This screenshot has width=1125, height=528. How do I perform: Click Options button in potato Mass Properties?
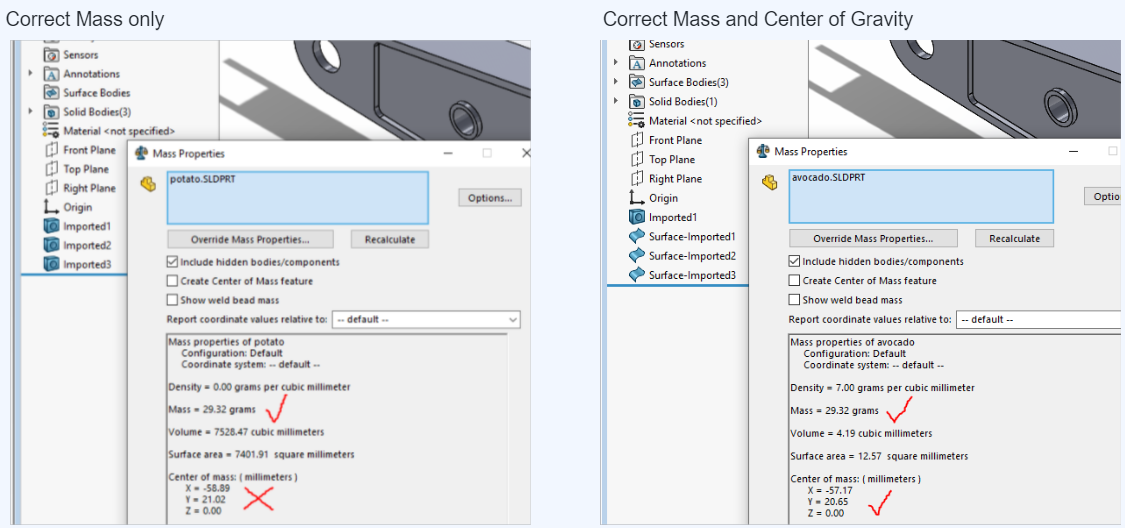coord(490,198)
